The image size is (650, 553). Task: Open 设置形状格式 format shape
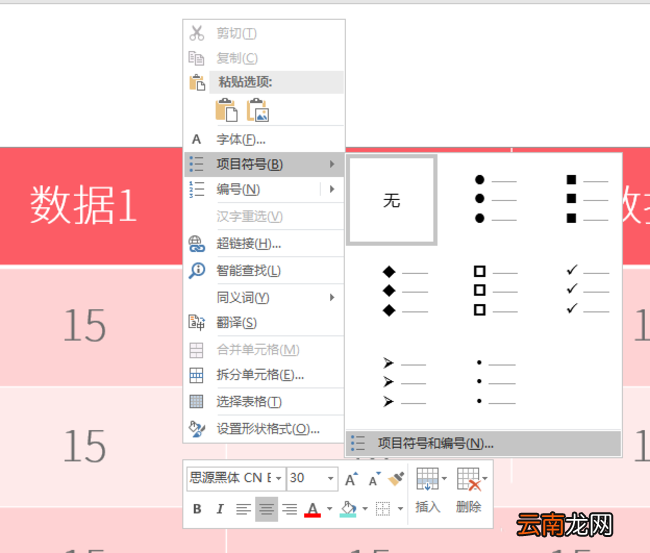click(x=264, y=429)
